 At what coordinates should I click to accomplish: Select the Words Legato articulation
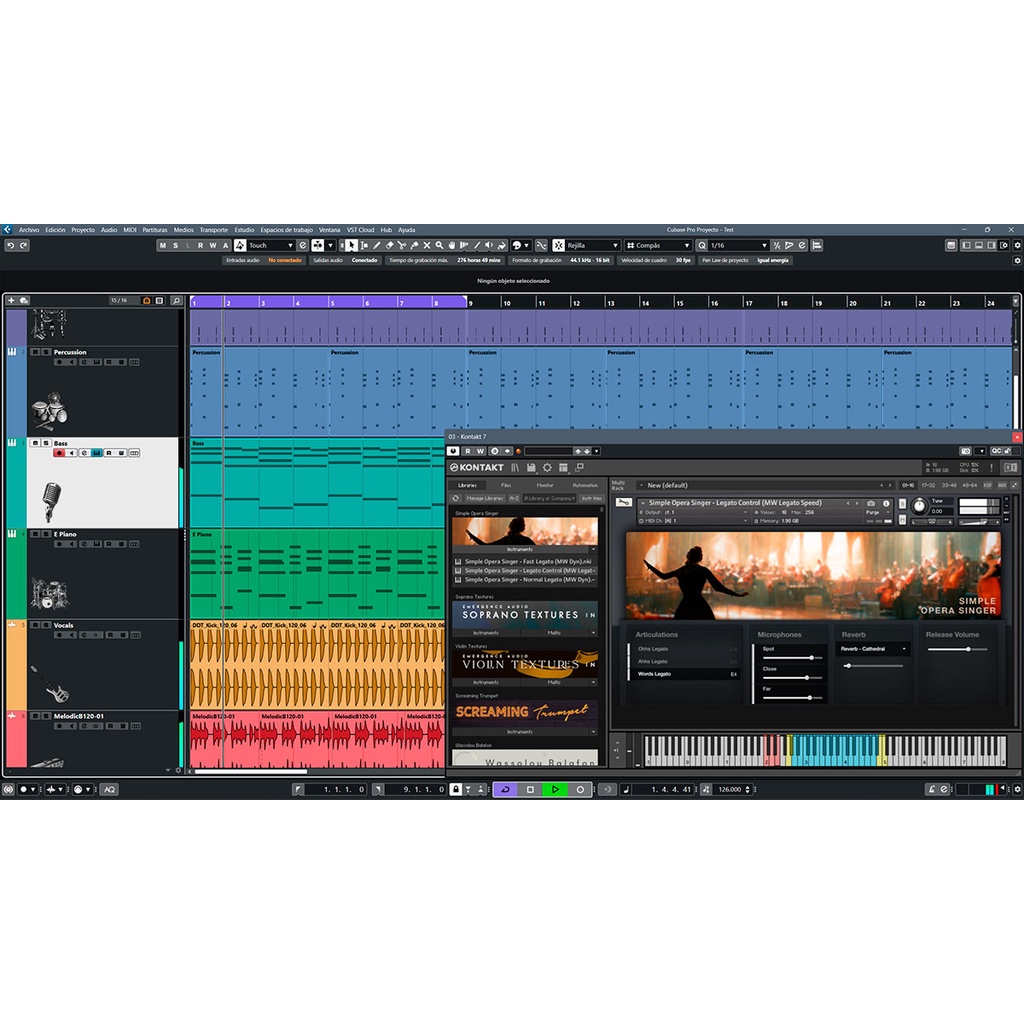[x=655, y=674]
